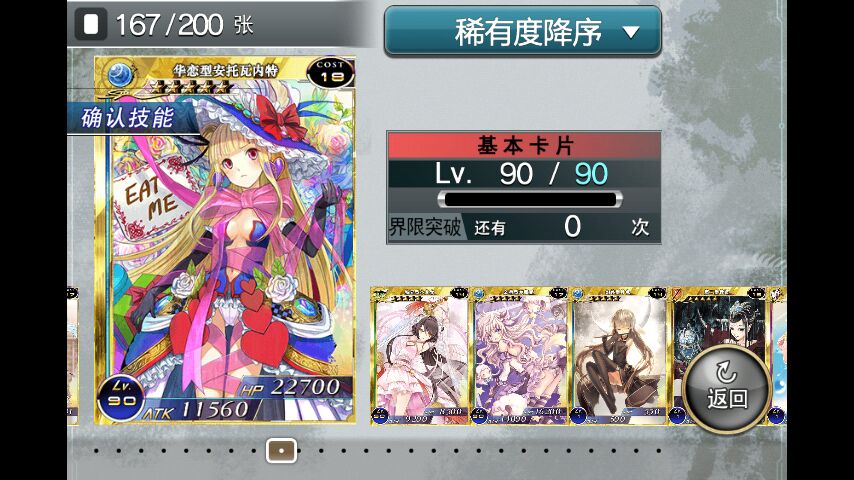Click the dropdown arrow beside 稀有度降序
854x480 pixels.
coord(631,33)
